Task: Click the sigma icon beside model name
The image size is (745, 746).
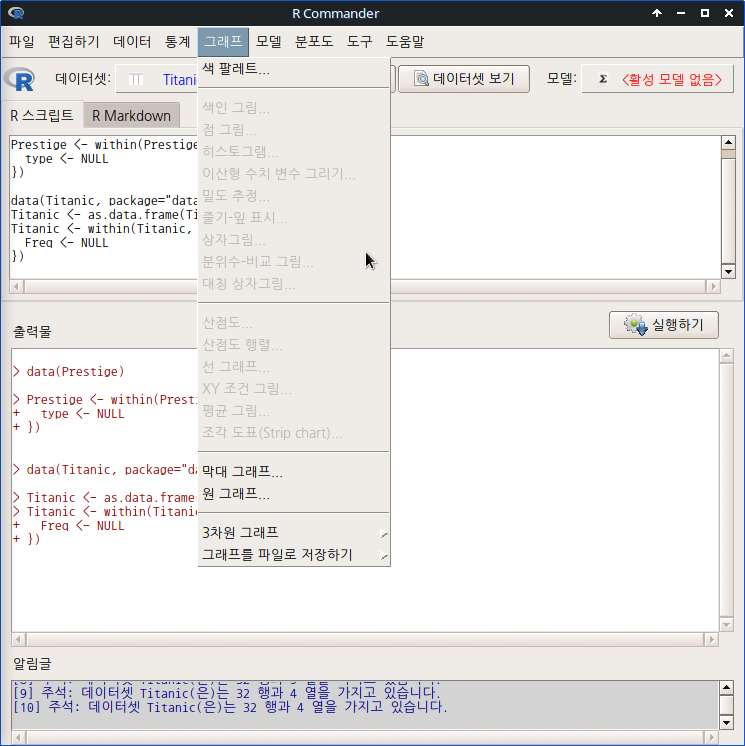Action: click(x=603, y=79)
